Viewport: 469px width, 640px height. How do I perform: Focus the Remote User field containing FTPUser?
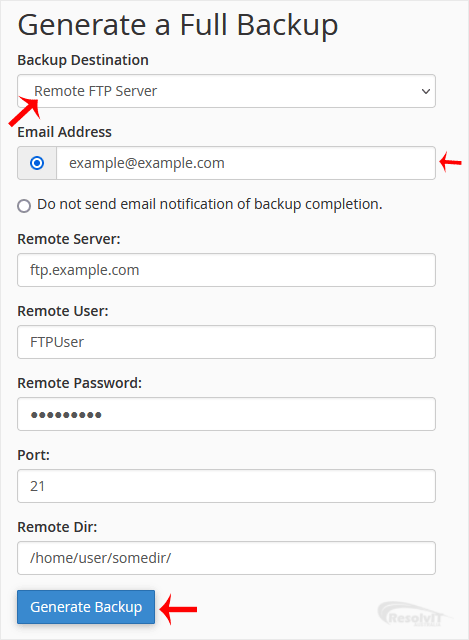pyautogui.click(x=226, y=342)
